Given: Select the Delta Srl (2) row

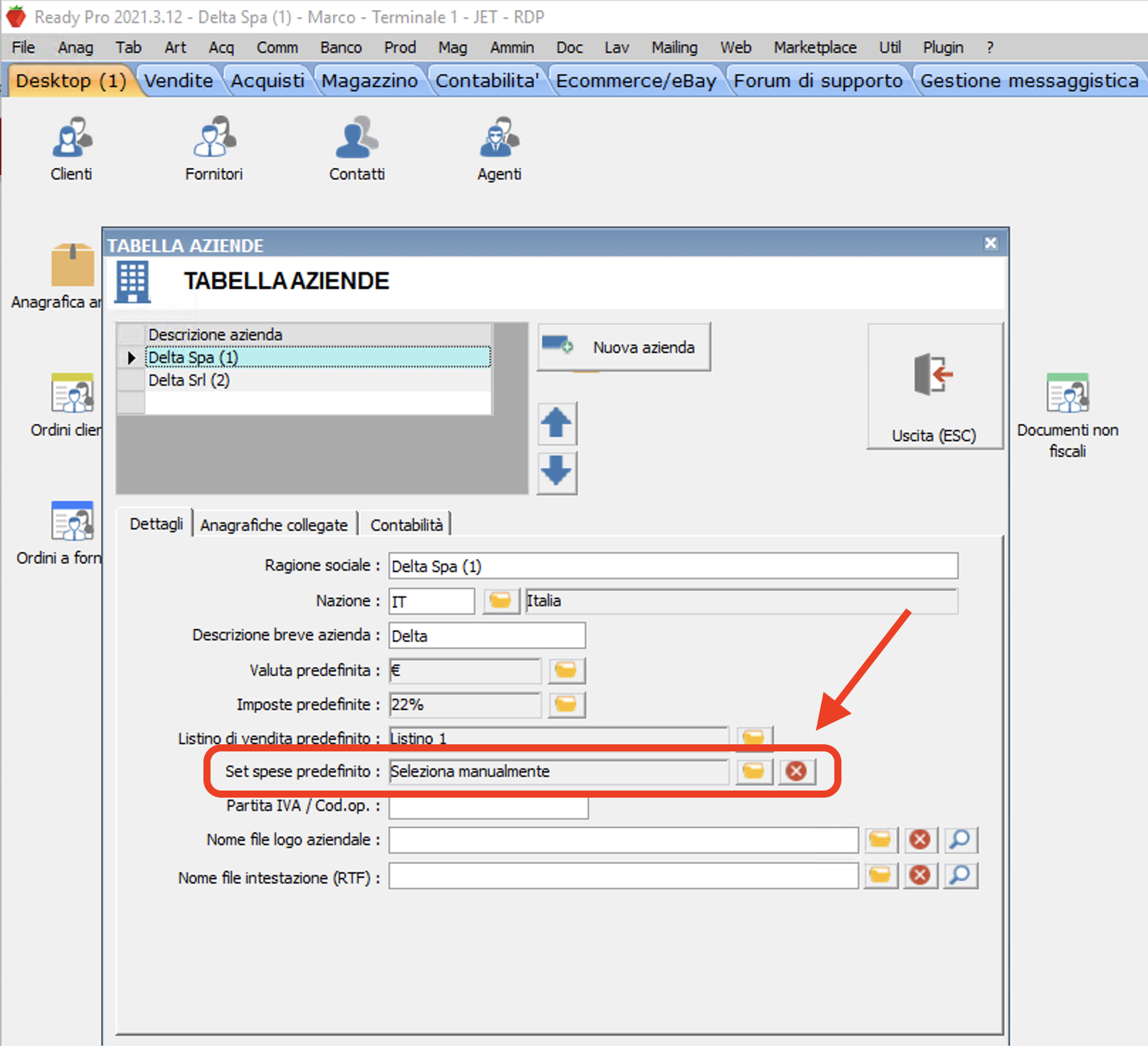Looking at the screenshot, I should tap(318, 380).
